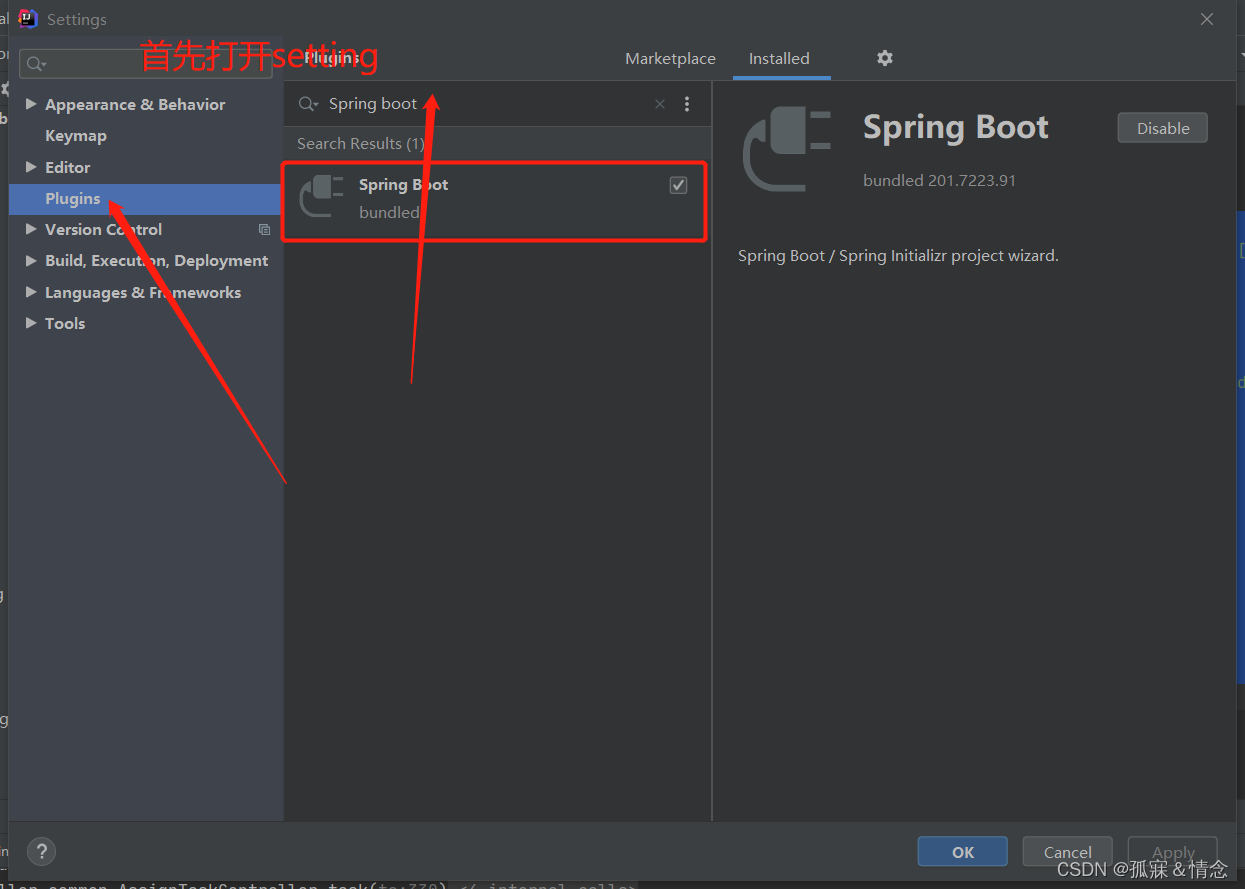Screen dimensions: 1245x889
Task: Switch to the Installed tab
Action: pyautogui.click(x=779, y=59)
